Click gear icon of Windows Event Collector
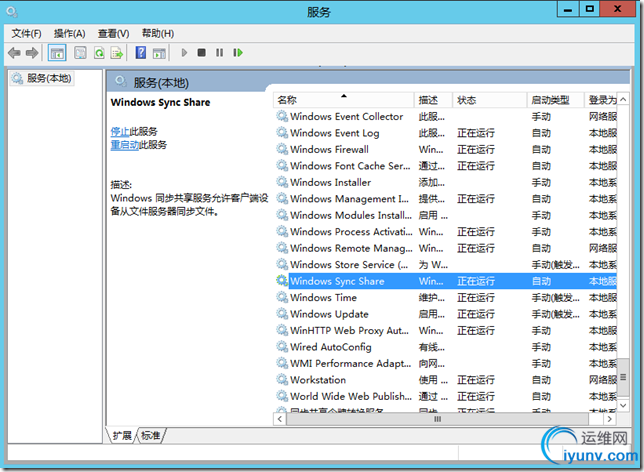This screenshot has width=644, height=472. (x=282, y=116)
